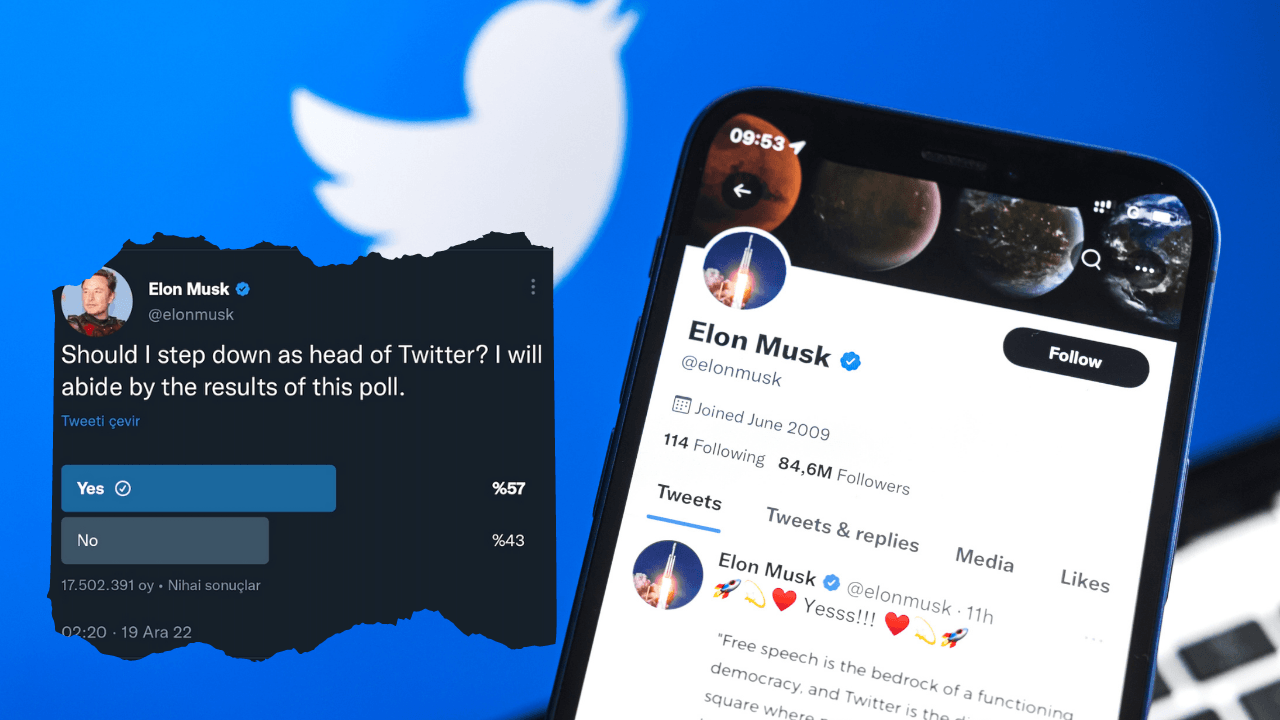Select the No poll option
This screenshot has width=1280, height=720.
pos(164,540)
